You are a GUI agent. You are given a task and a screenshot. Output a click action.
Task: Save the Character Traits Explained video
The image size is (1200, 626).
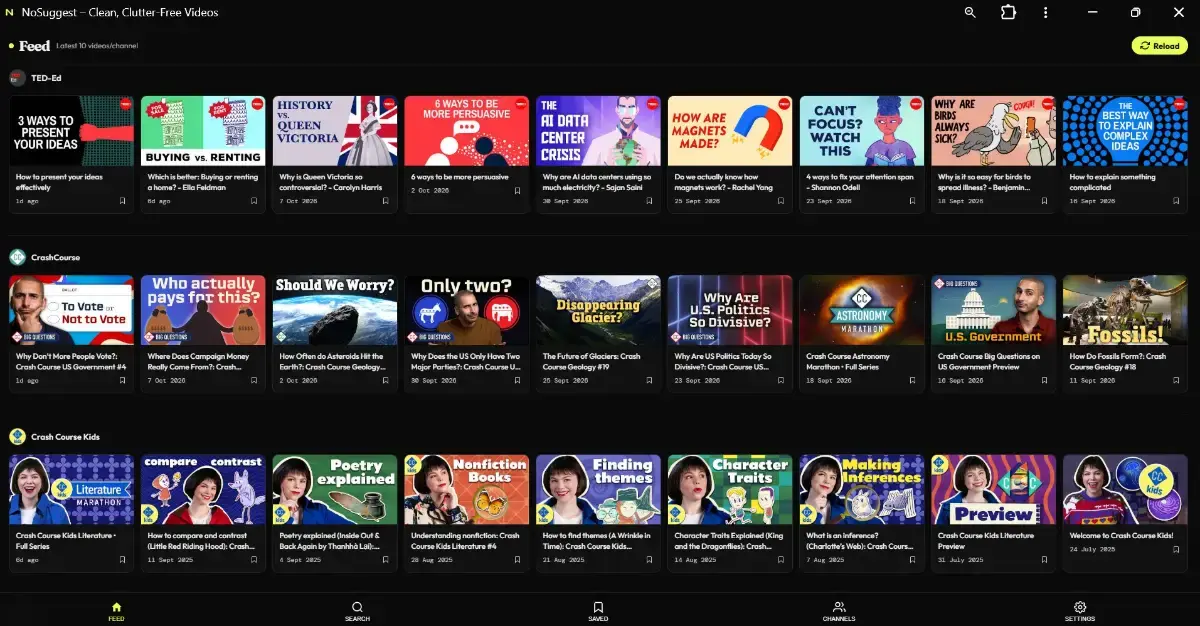point(781,560)
